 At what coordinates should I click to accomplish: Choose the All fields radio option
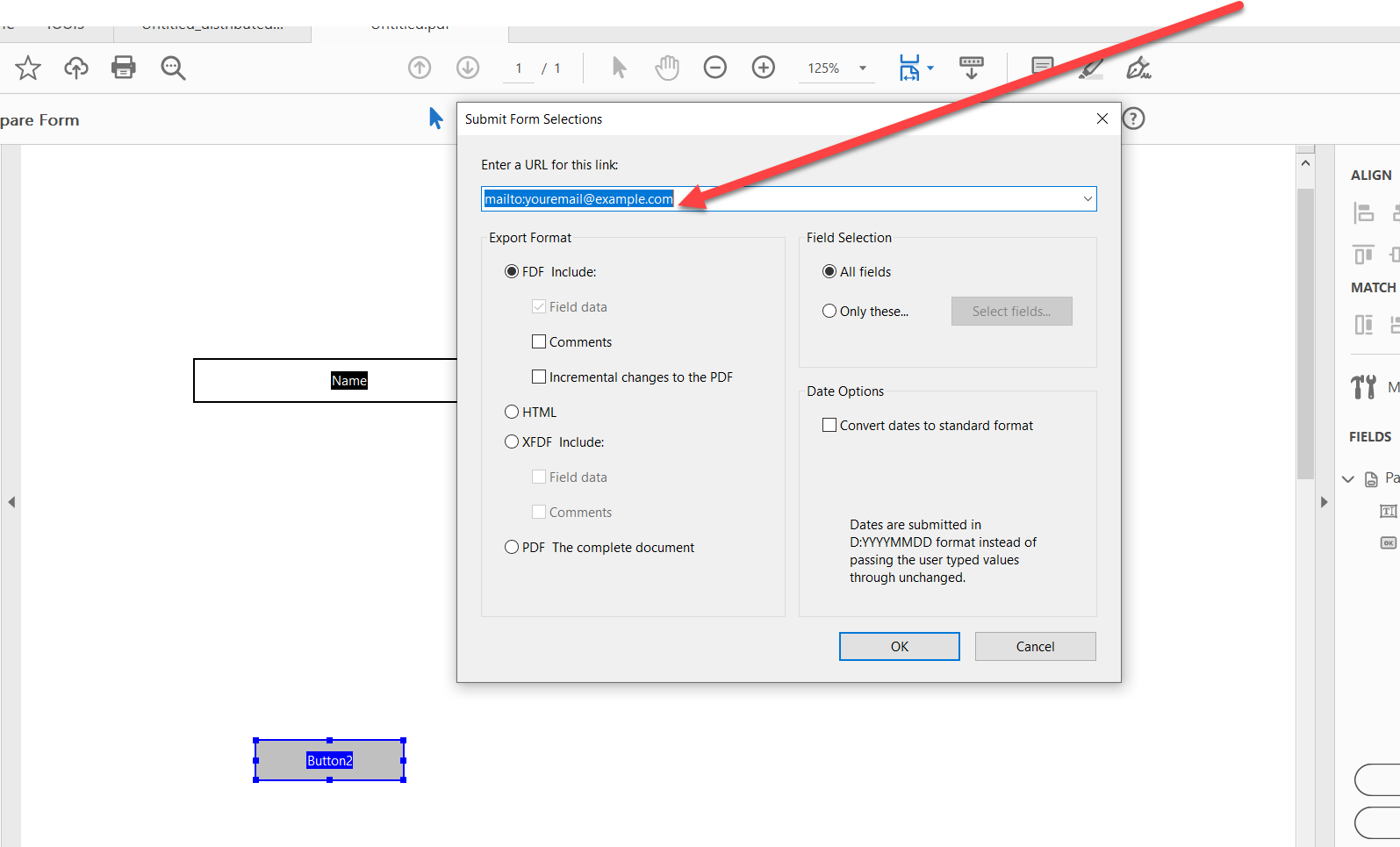(x=829, y=272)
